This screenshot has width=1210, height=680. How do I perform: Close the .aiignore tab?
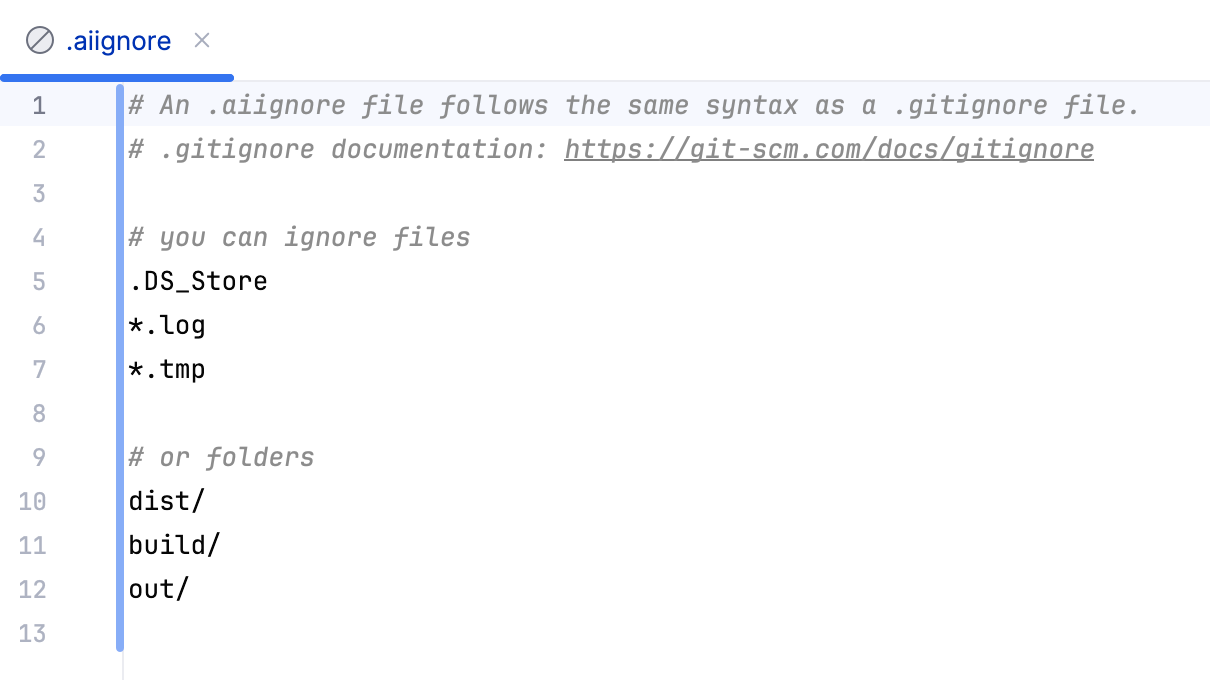pos(202,41)
